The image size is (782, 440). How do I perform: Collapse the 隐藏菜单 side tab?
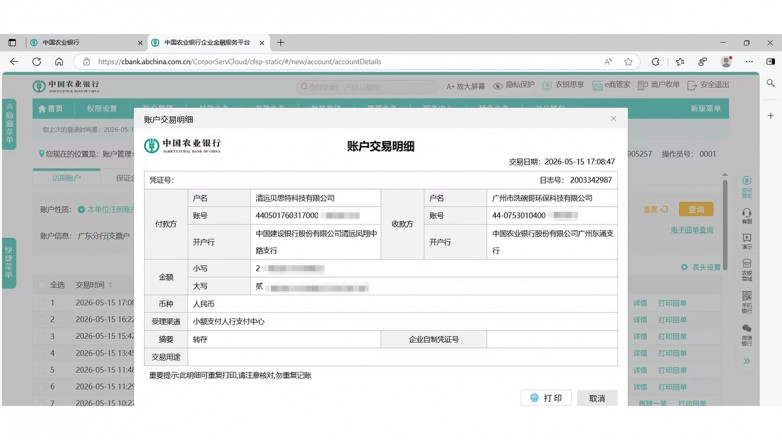point(9,124)
